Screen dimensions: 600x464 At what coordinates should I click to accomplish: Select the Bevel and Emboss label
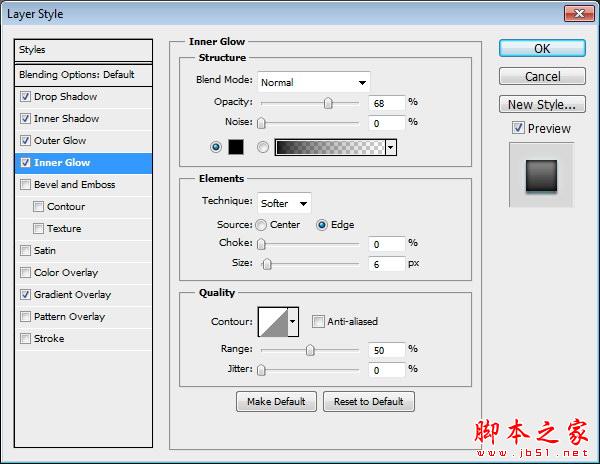point(75,184)
